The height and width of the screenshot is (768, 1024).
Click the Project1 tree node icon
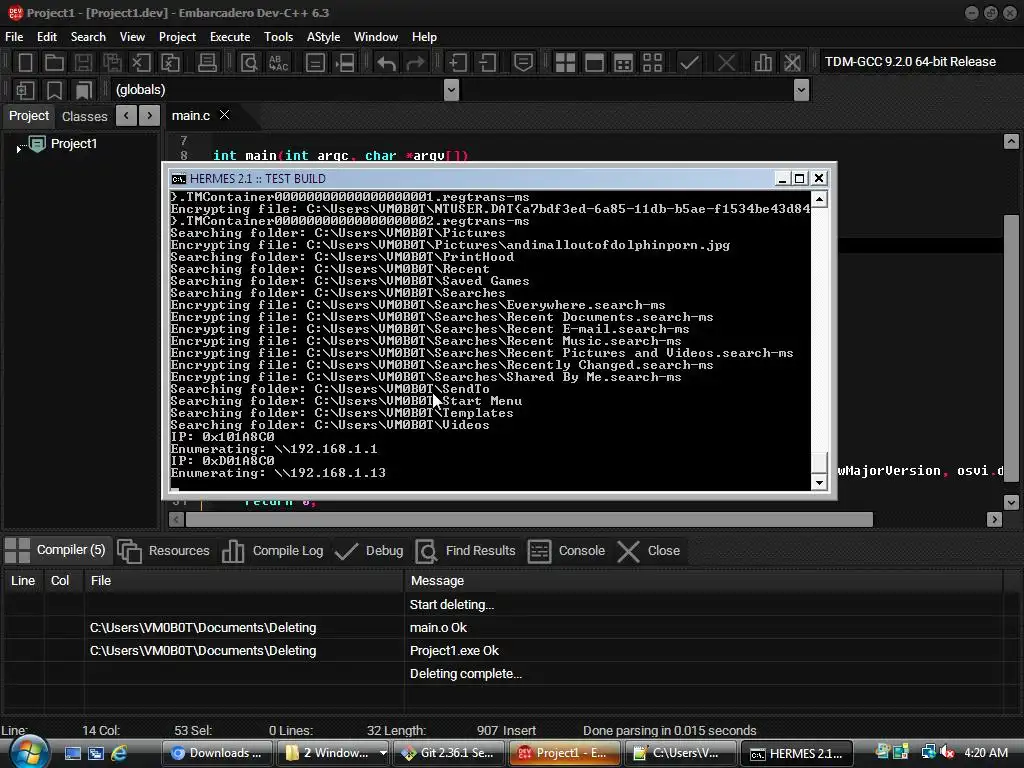click(37, 144)
